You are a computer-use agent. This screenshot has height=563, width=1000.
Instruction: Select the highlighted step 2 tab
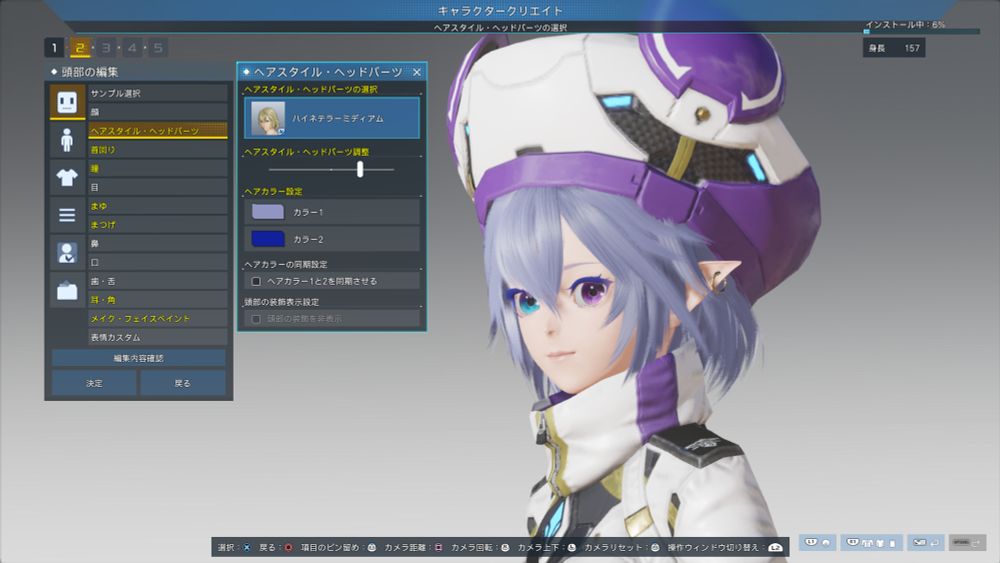[x=80, y=48]
